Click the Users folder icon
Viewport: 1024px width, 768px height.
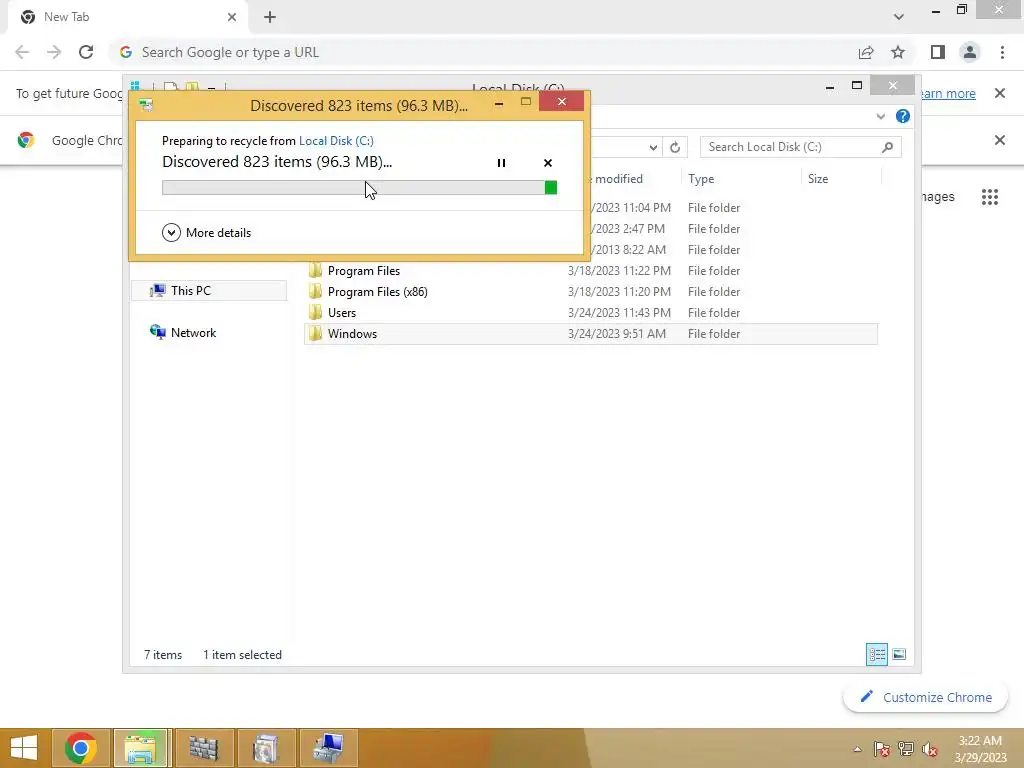pos(315,312)
